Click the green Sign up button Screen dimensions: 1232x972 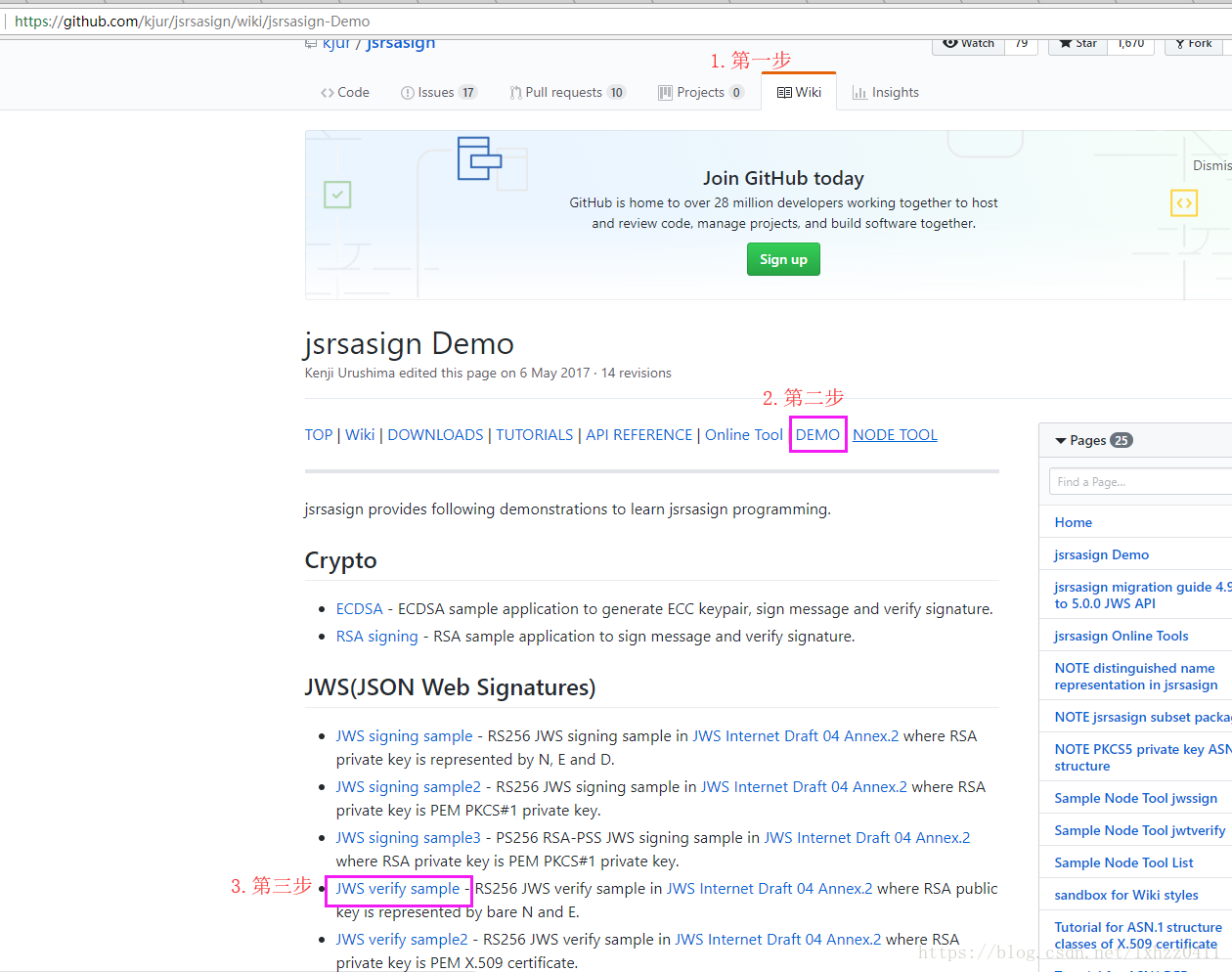click(783, 259)
